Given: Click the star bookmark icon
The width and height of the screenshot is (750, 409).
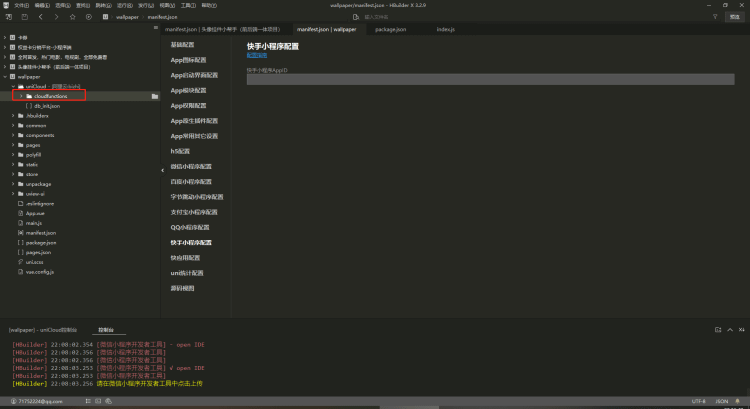Looking at the screenshot, I should [x=73, y=17].
